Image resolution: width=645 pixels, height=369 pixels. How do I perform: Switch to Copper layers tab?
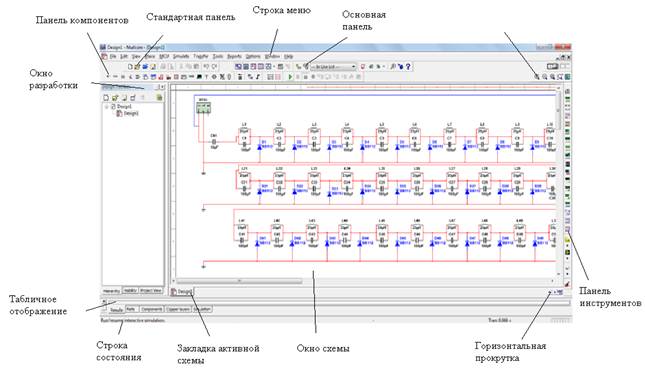[x=178, y=309]
